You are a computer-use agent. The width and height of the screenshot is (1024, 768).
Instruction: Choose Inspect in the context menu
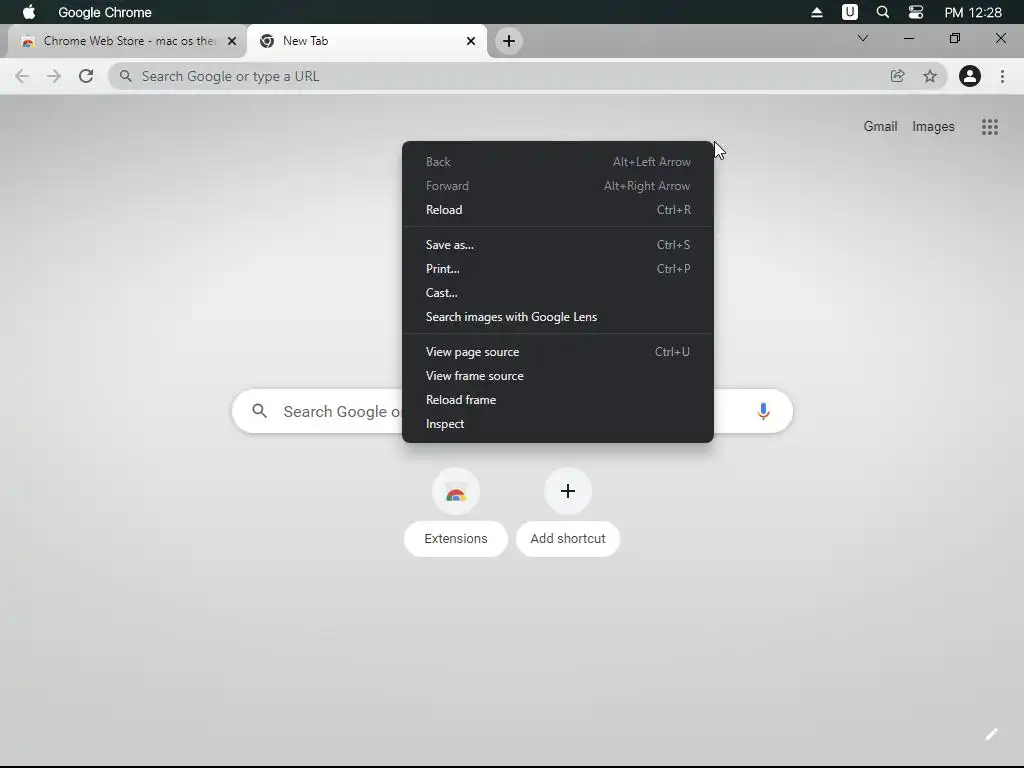(558, 424)
